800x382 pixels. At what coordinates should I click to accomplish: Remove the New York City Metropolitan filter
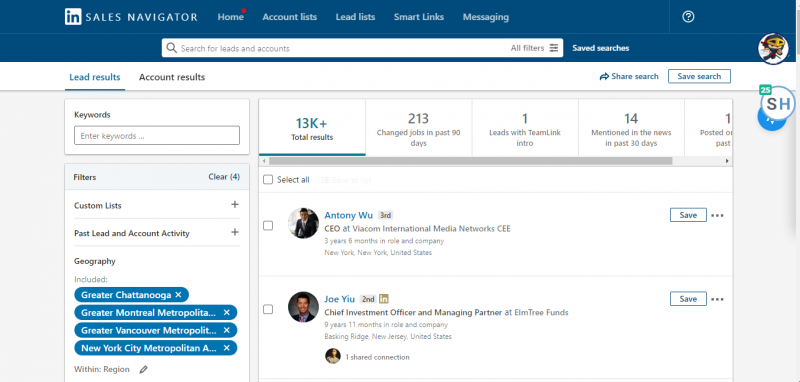pyautogui.click(x=227, y=348)
